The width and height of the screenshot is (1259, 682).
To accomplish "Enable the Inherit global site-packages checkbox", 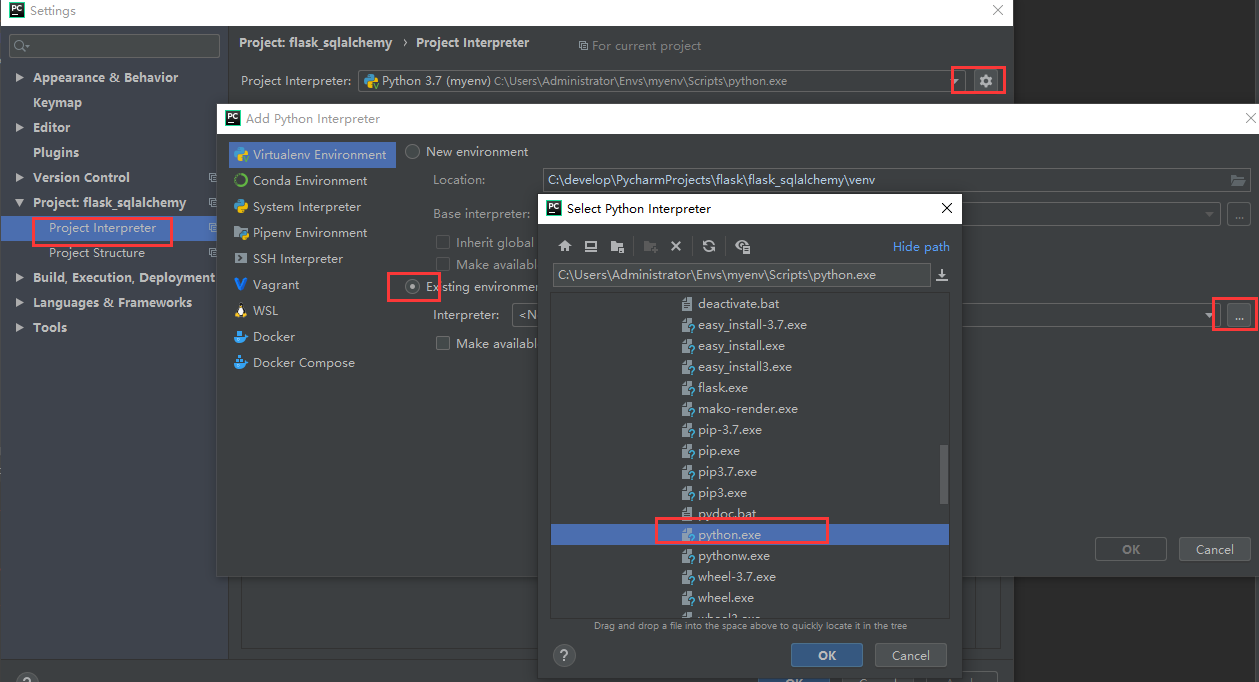I will (443, 242).
